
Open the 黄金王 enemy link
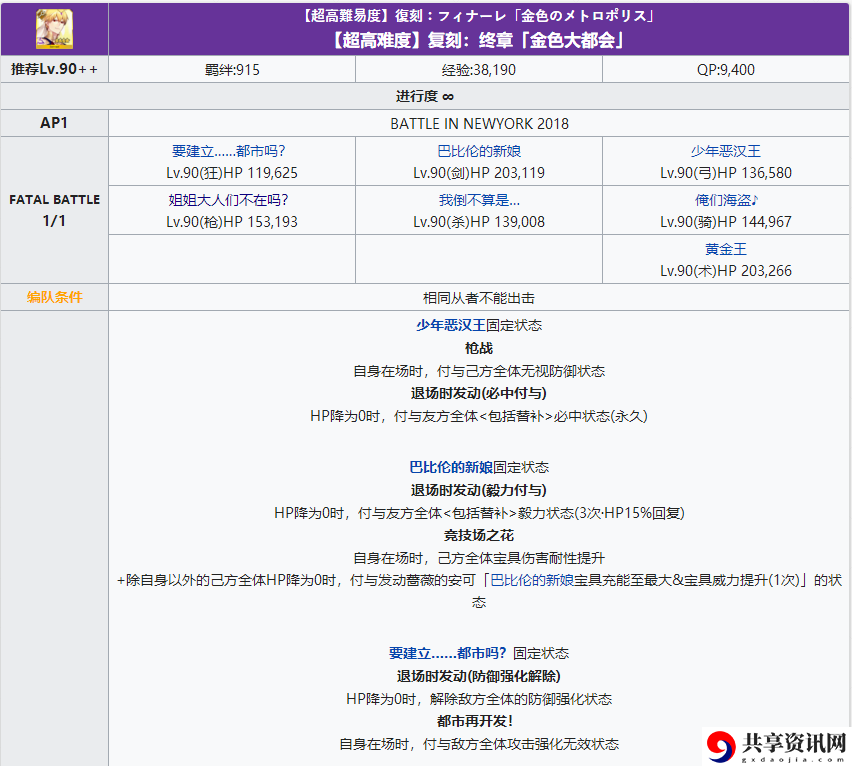725,249
